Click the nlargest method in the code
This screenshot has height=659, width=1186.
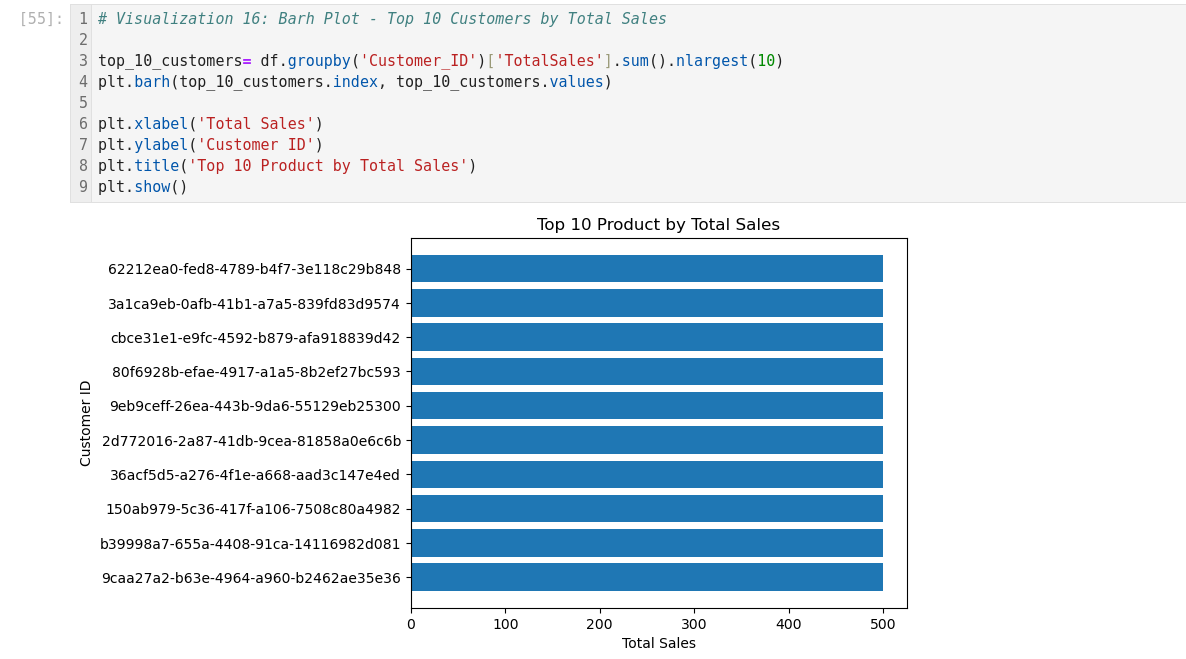(x=711, y=61)
